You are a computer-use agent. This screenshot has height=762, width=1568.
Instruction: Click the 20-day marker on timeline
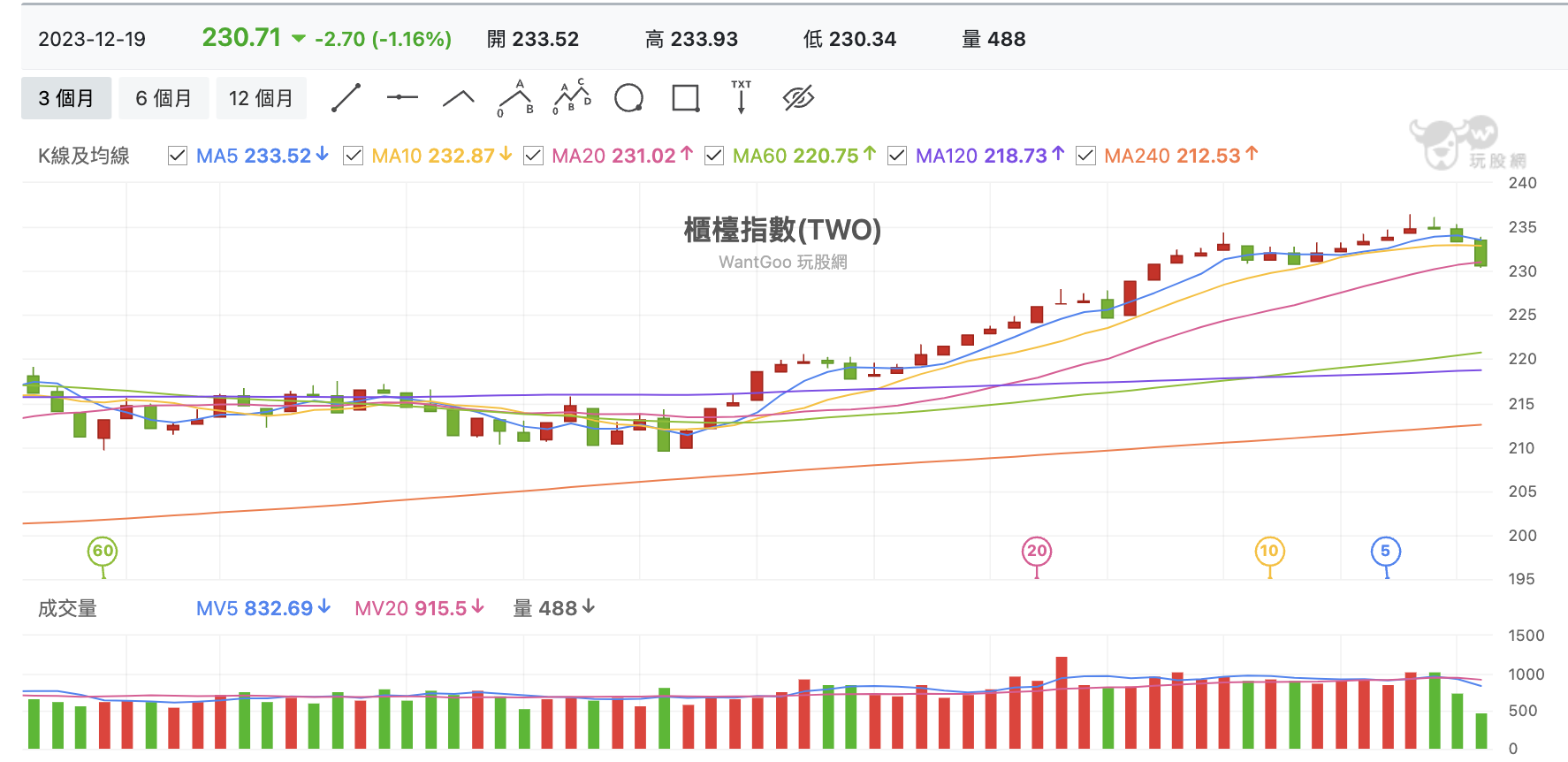coord(1037,552)
